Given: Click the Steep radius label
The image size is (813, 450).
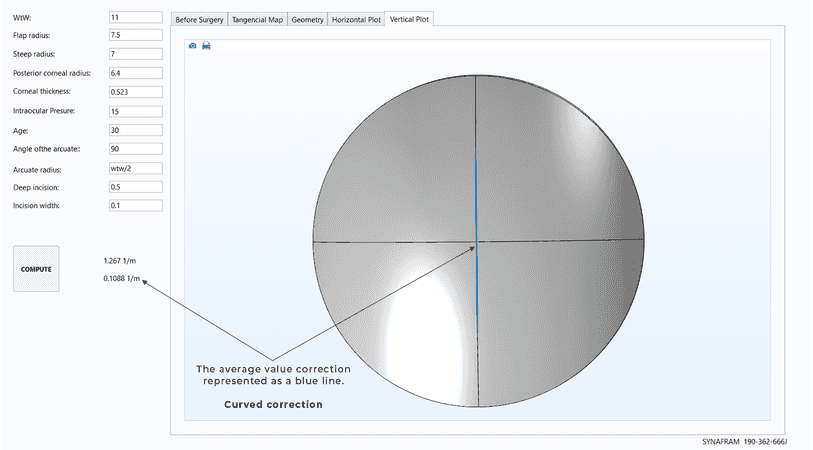Looking at the screenshot, I should pos(34,54).
